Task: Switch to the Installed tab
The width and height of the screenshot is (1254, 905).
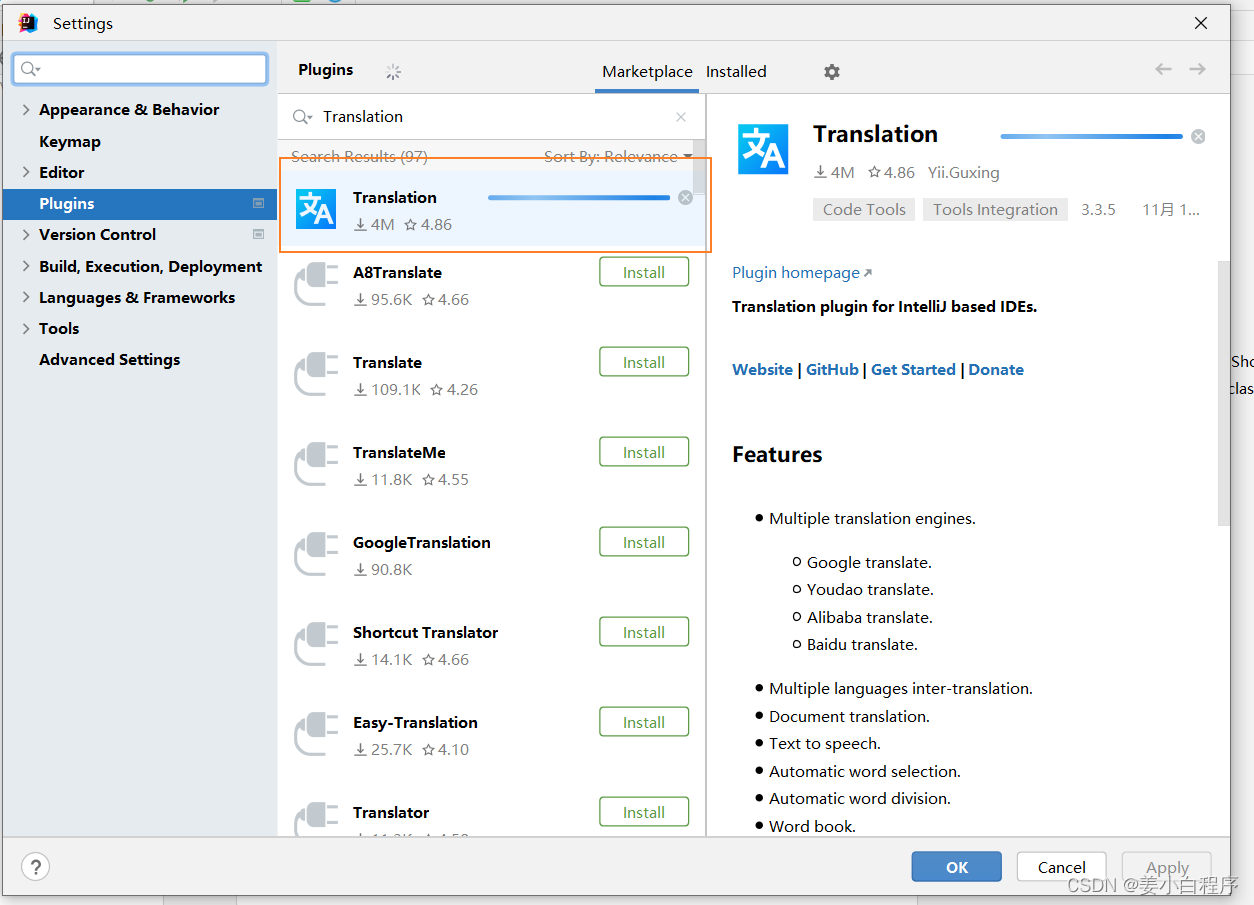Action: pos(736,72)
